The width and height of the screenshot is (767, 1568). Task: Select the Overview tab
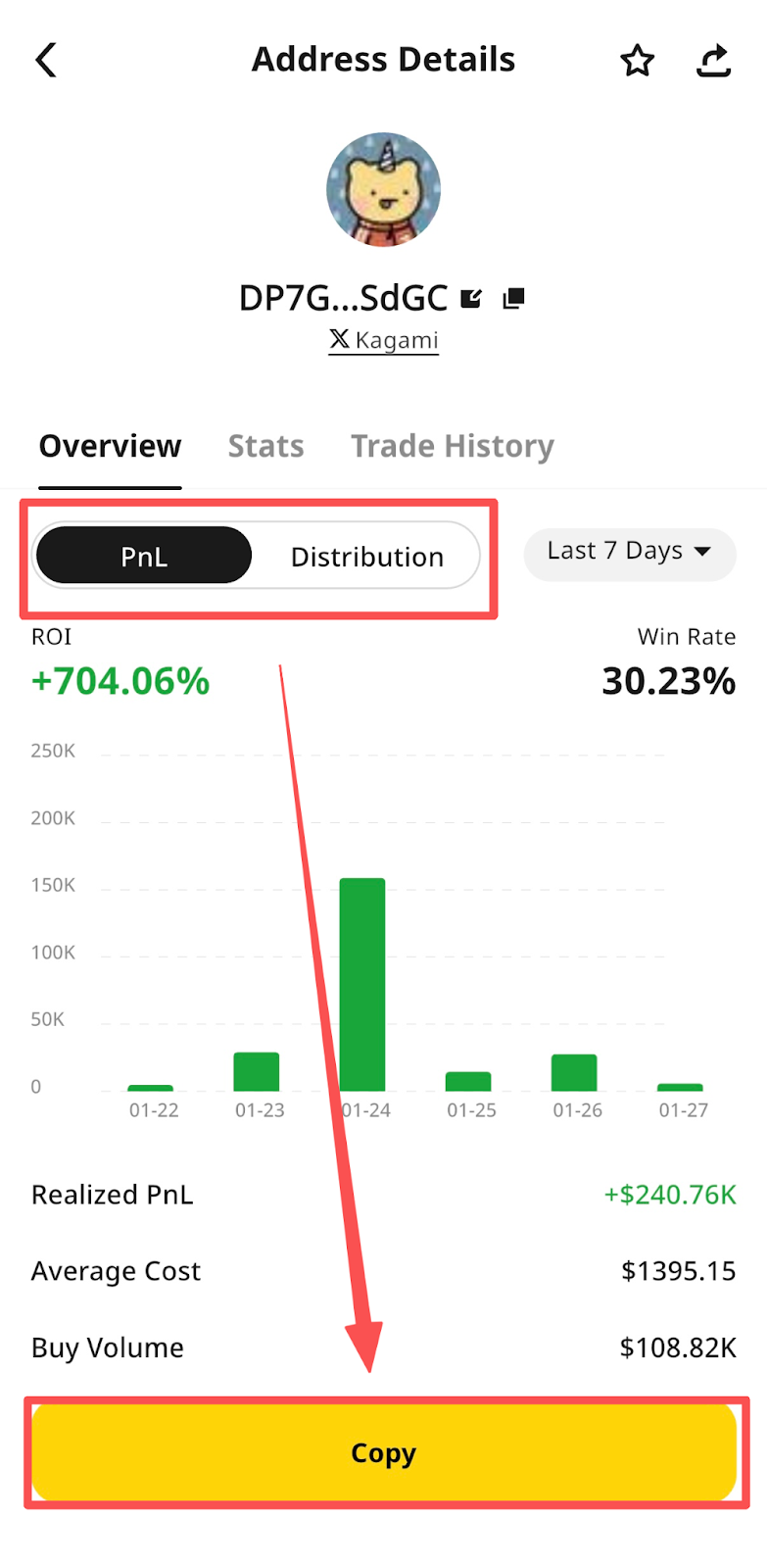point(110,447)
